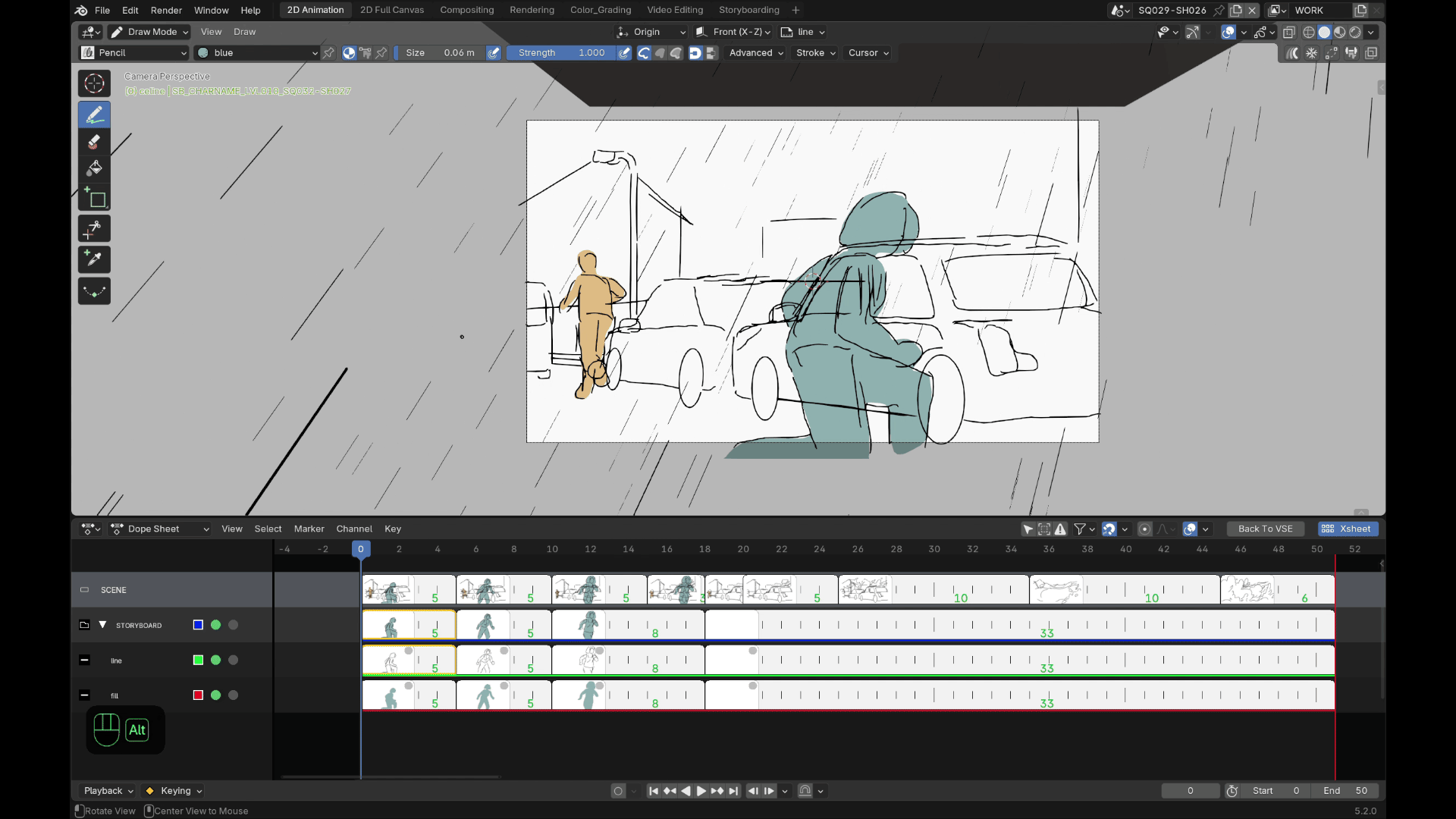Click the onion skin icon in viewport header
Viewport: 1456px width, 819px height.
pyautogui.click(x=1292, y=53)
